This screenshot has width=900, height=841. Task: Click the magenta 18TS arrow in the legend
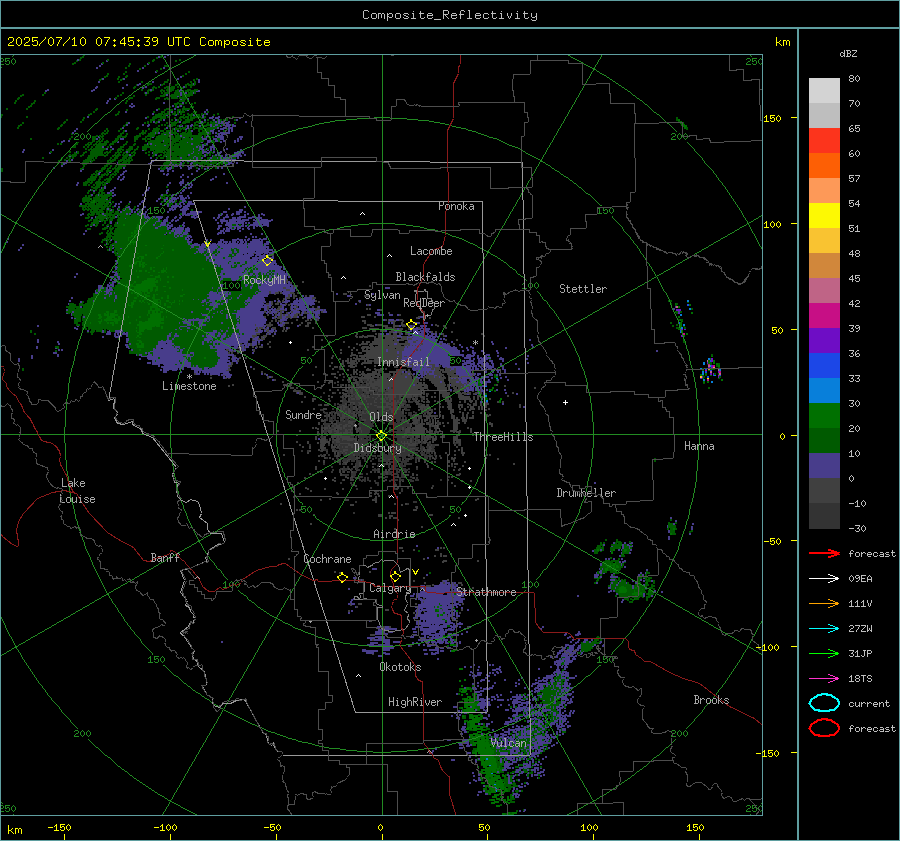point(824,679)
